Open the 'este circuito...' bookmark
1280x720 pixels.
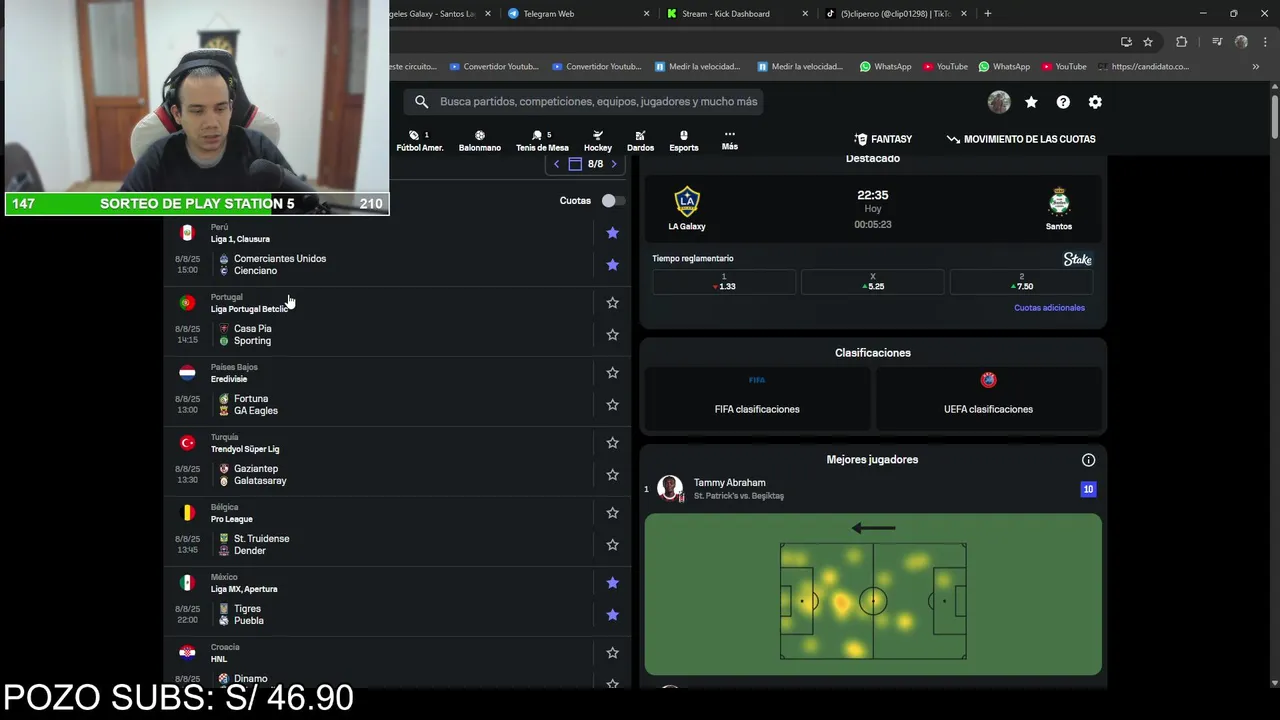click(412, 67)
